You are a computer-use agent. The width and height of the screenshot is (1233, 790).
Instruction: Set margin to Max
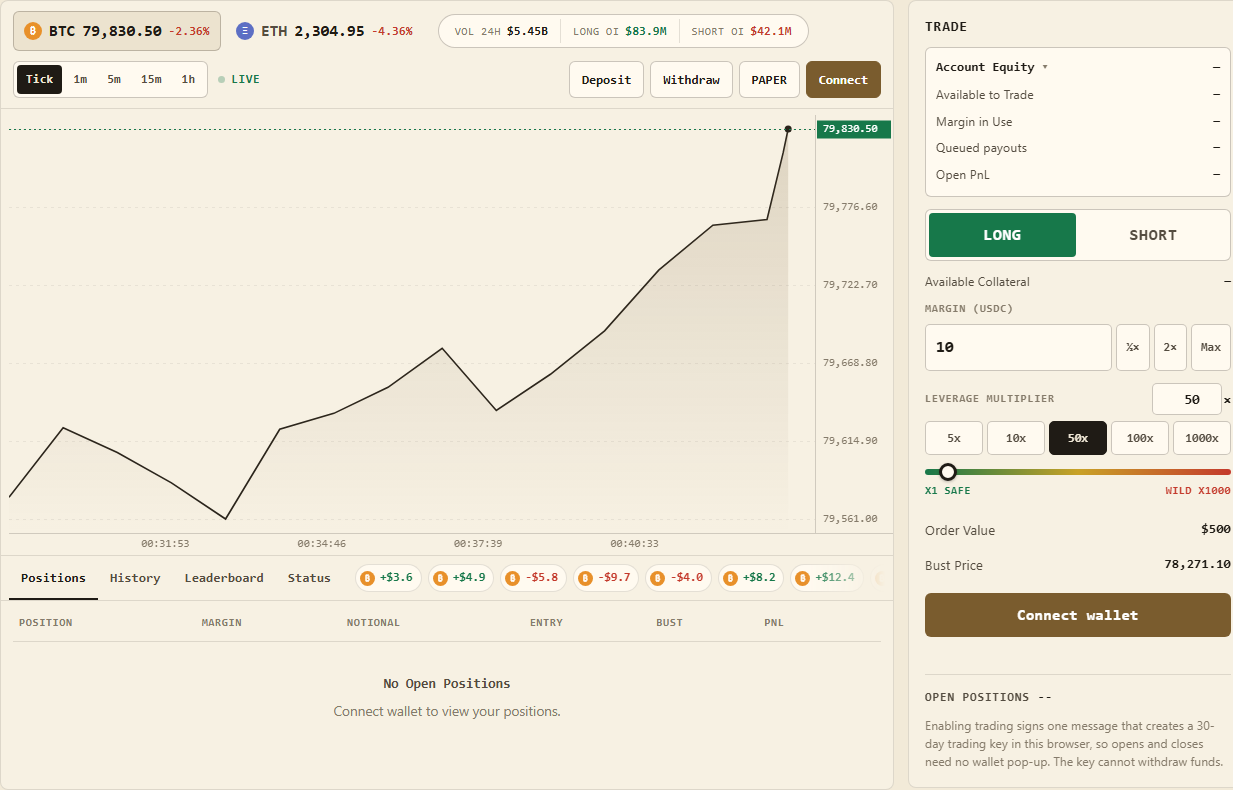click(x=1211, y=347)
